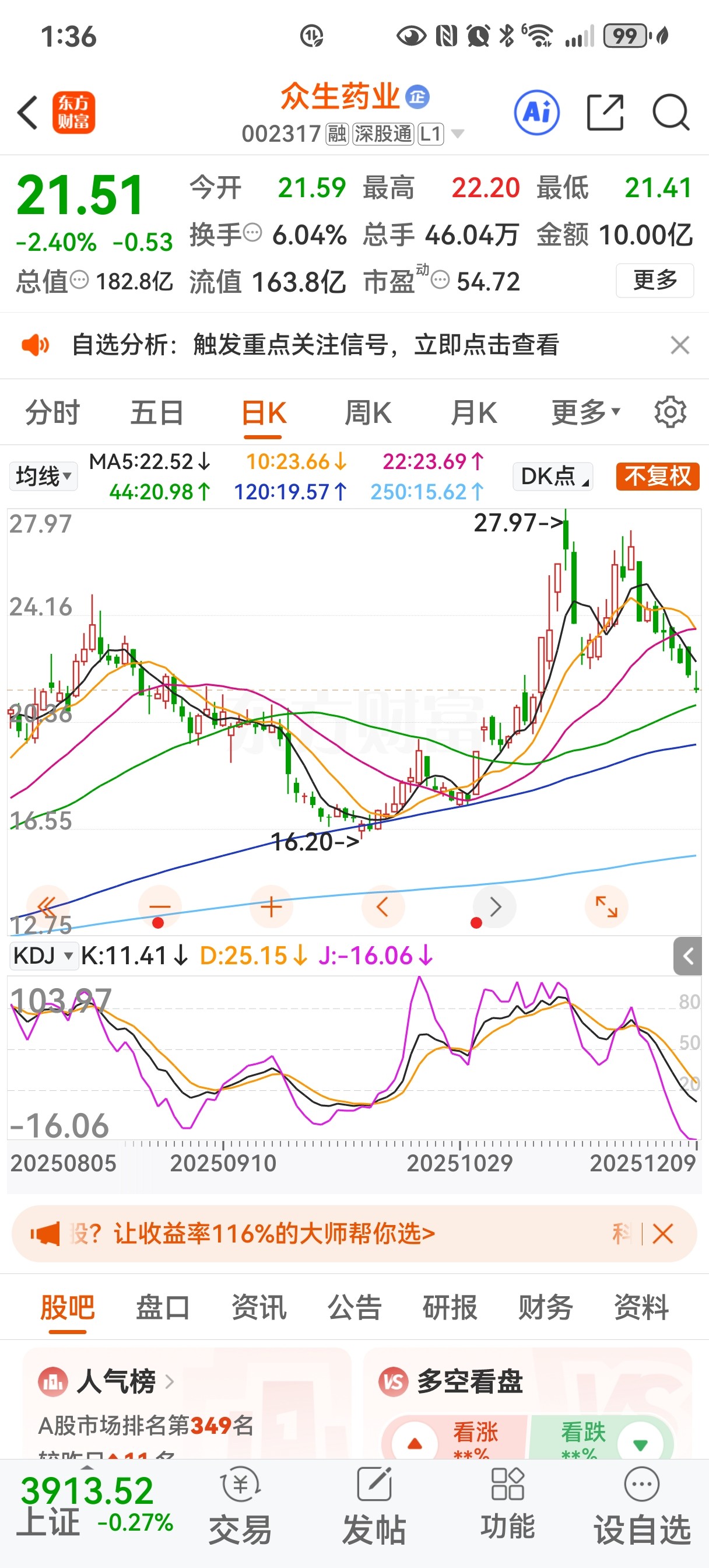The height and width of the screenshot is (1568, 709).
Task: Zoom in chart with plus icon
Action: tap(272, 907)
